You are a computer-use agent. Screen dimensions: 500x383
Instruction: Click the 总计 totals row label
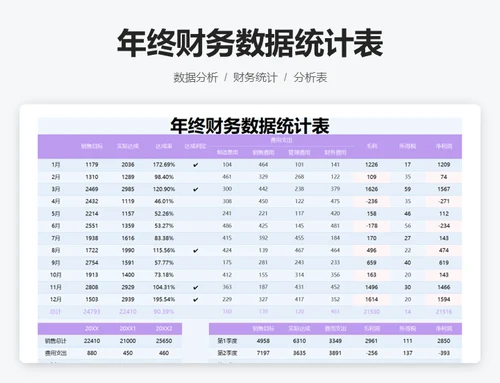[x=56, y=312]
